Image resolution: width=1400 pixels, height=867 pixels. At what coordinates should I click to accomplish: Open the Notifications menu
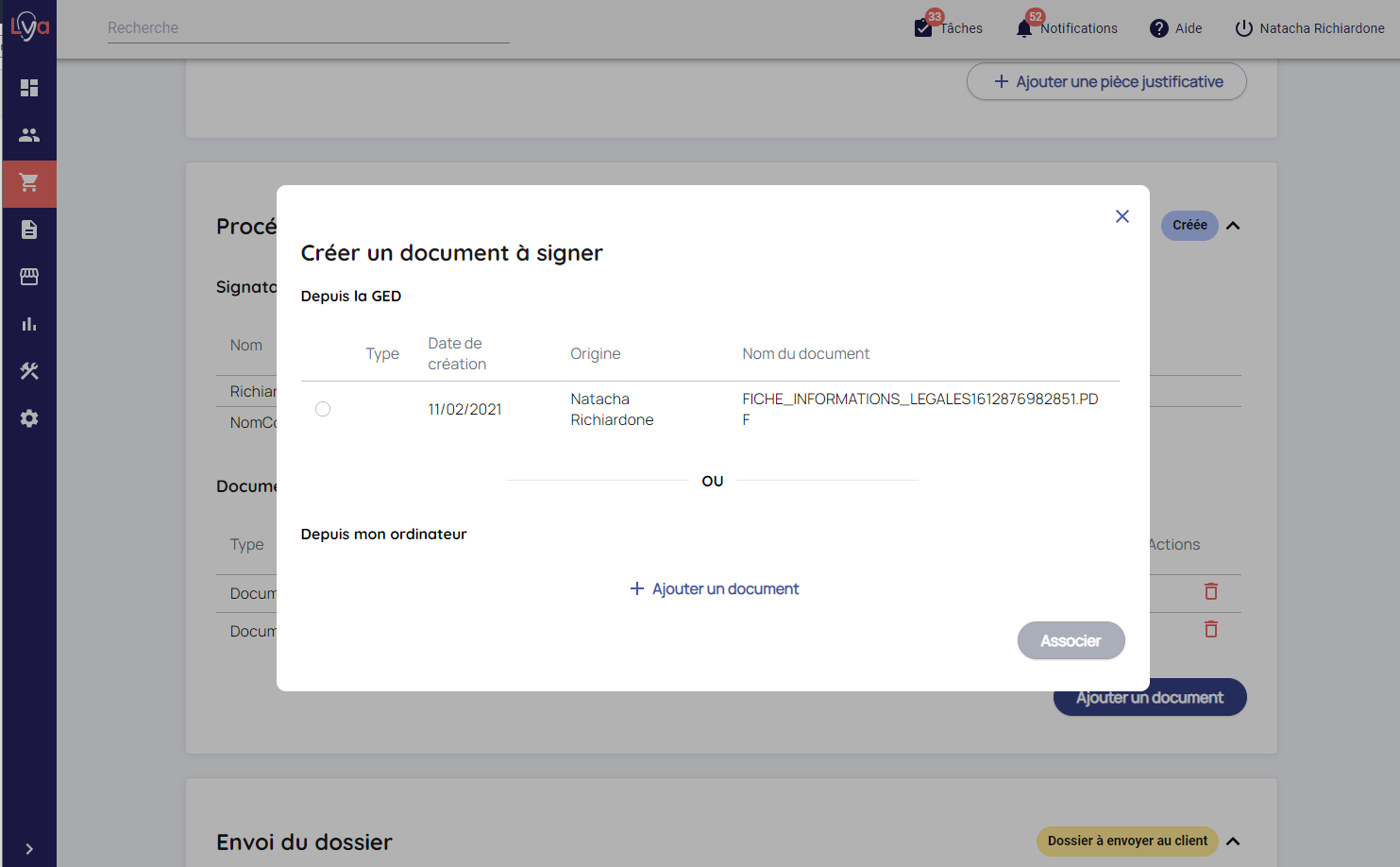[x=1067, y=28]
